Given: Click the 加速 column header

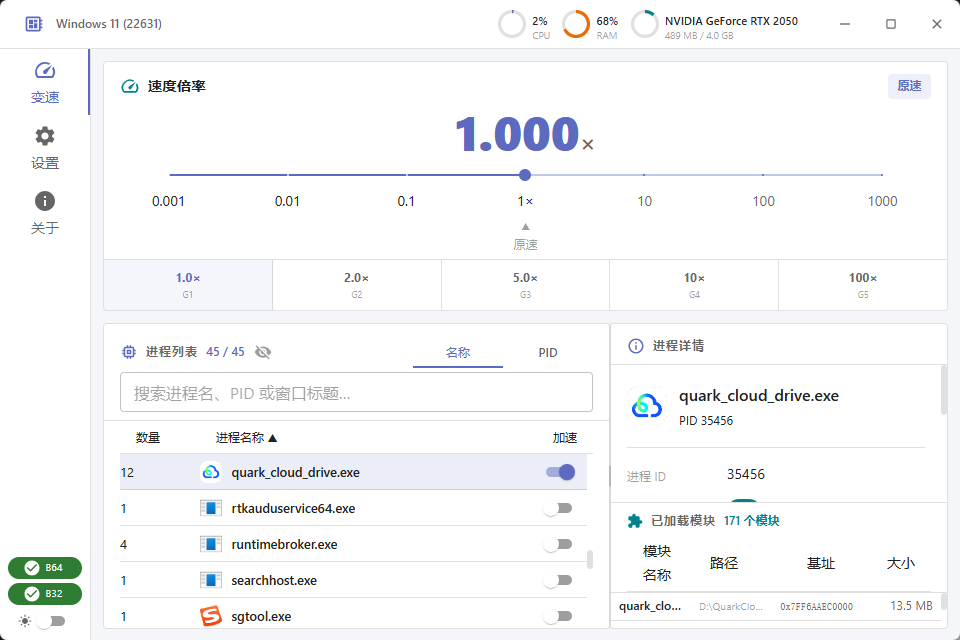Looking at the screenshot, I should pyautogui.click(x=564, y=438).
